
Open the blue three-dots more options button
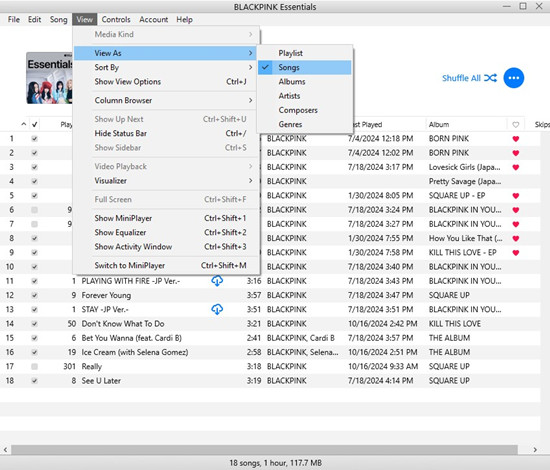coord(514,78)
